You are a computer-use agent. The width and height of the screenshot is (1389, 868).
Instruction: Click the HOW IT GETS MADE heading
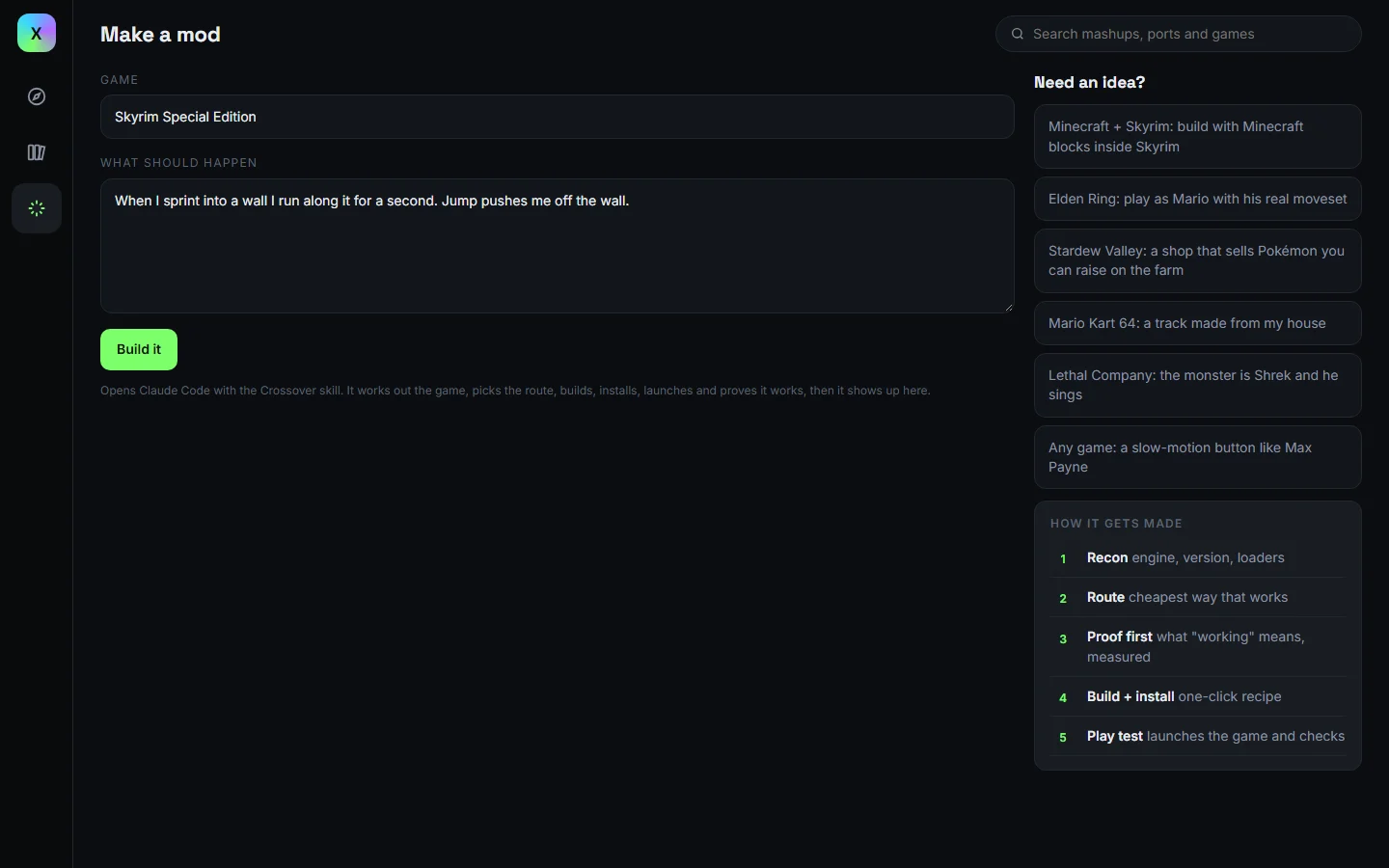(x=1116, y=524)
